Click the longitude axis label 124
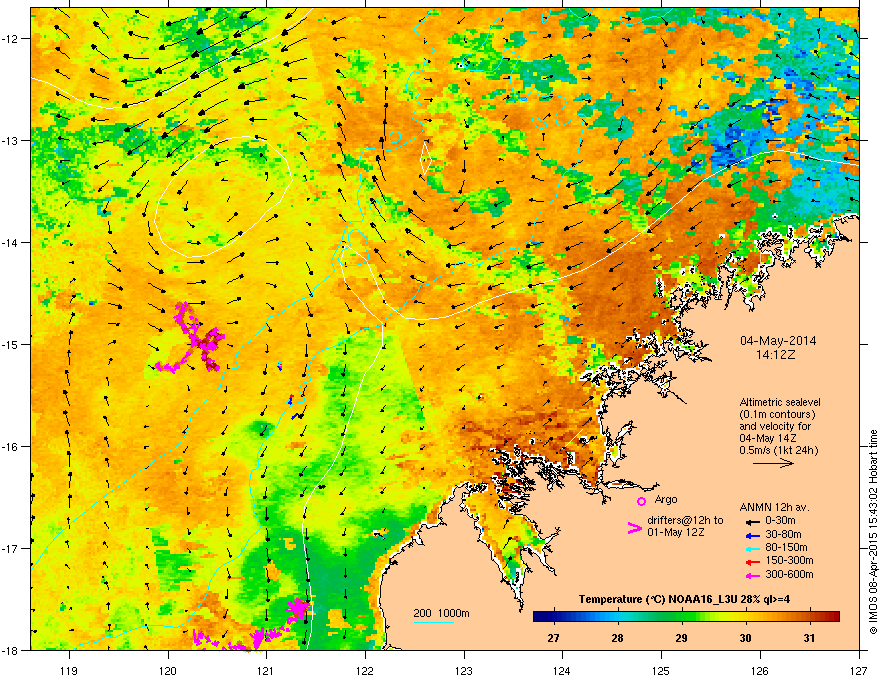 click(x=562, y=670)
